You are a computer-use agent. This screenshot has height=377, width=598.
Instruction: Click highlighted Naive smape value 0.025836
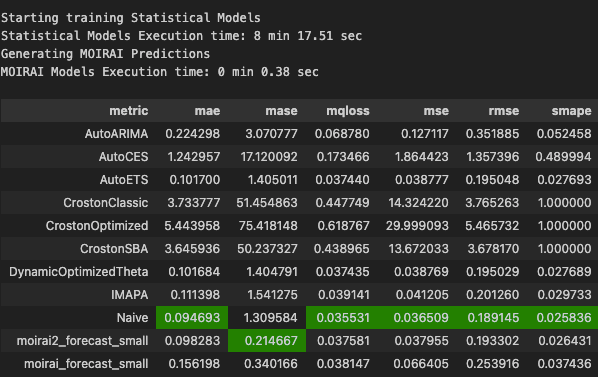click(x=563, y=318)
